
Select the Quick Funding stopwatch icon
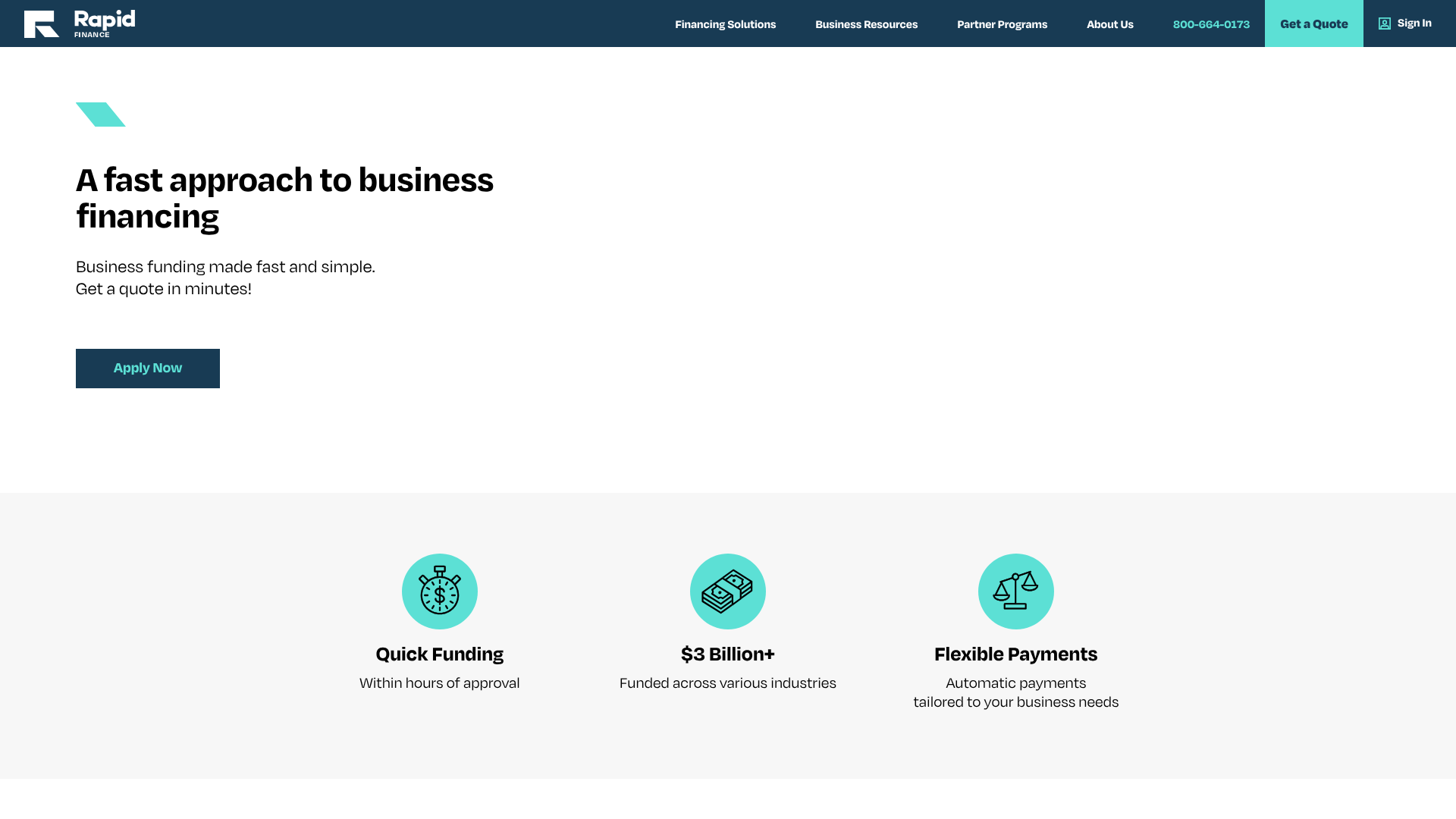tap(440, 591)
